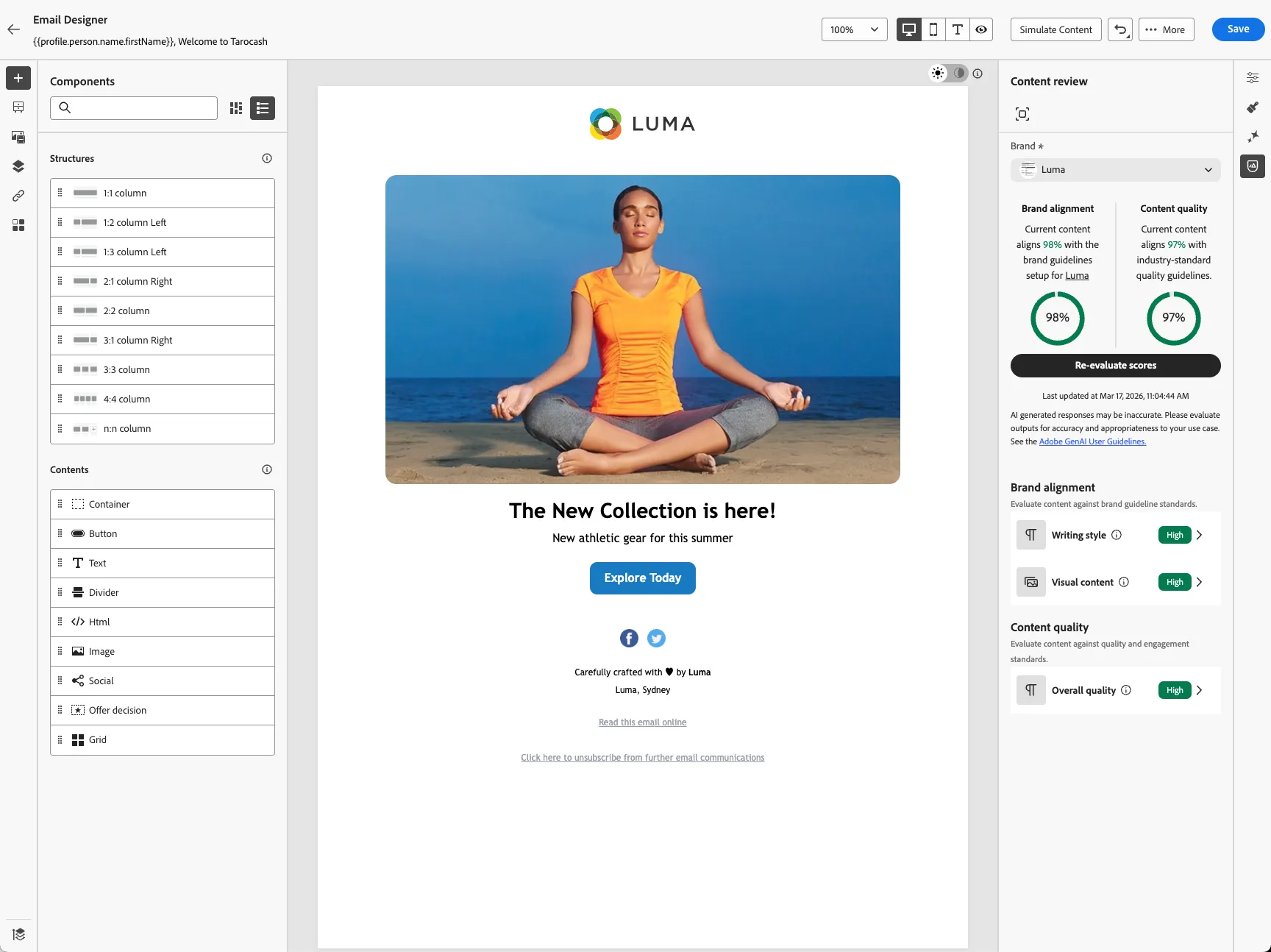Viewport: 1271px width, 952px height.
Task: Select the Offer decision content component
Action: click(163, 711)
